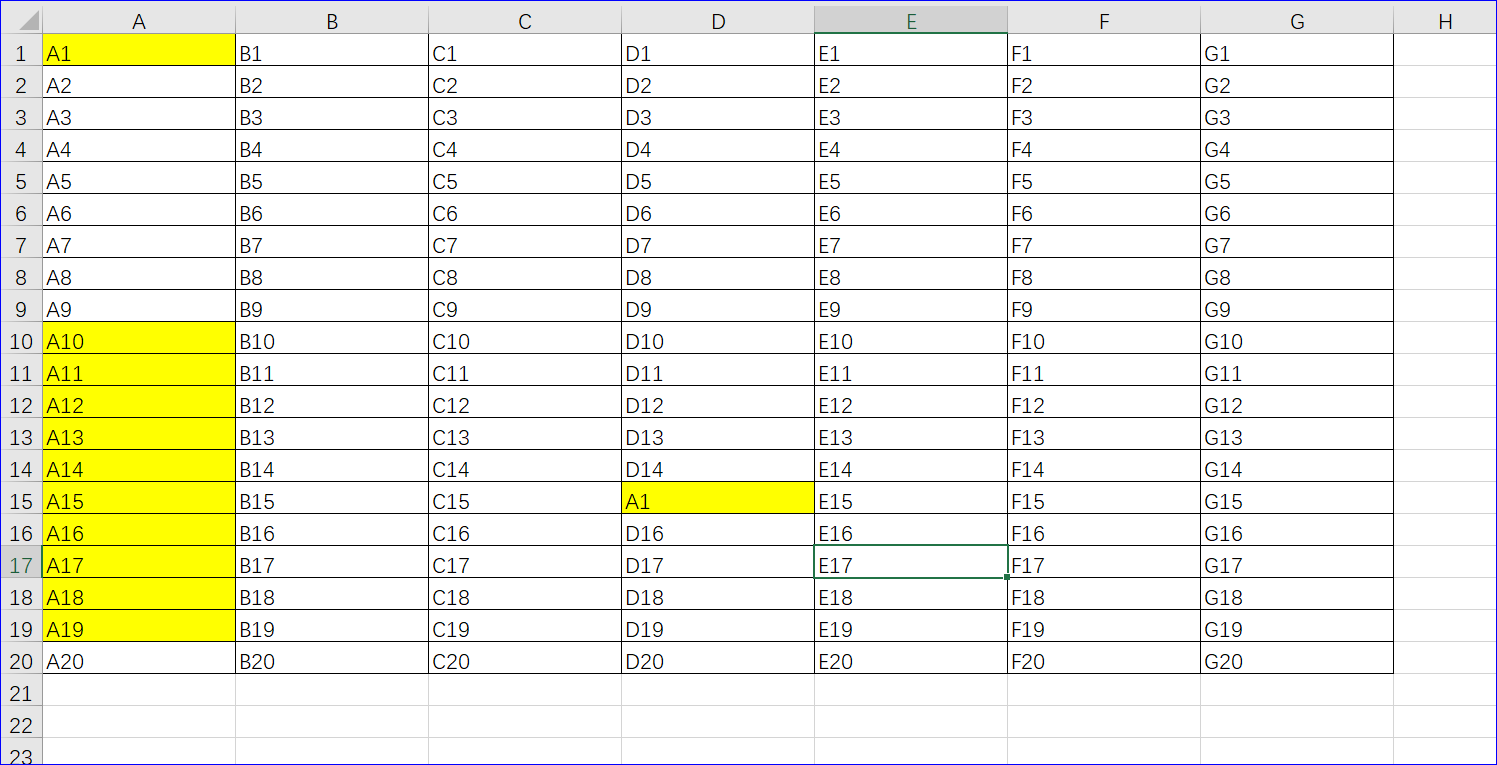The width and height of the screenshot is (1497, 765).
Task: Select column header D
Action: point(718,21)
